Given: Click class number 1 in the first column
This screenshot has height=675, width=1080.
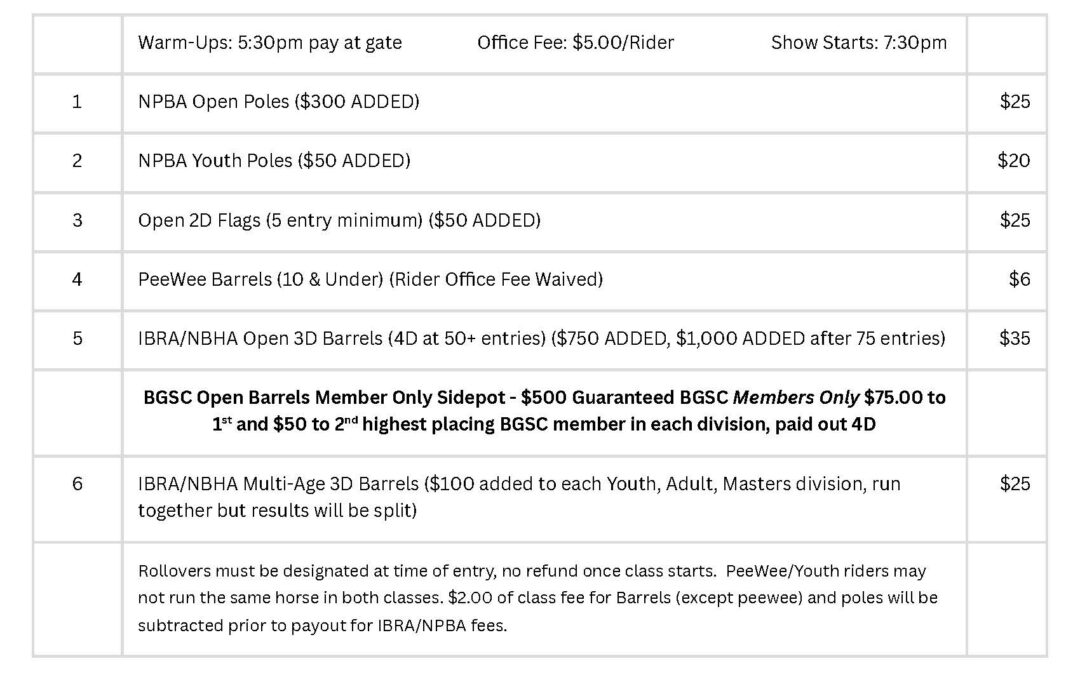Looking at the screenshot, I should pos(77,101).
